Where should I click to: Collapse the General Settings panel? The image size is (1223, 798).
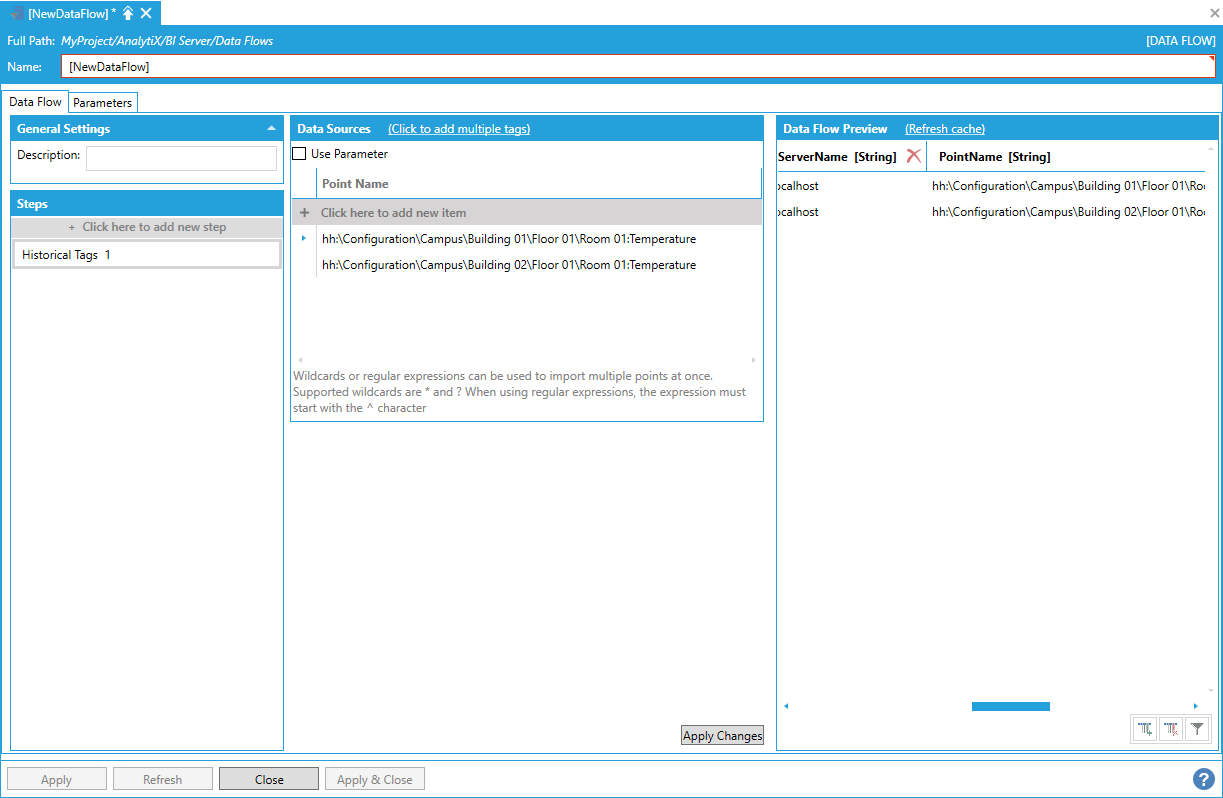271,129
